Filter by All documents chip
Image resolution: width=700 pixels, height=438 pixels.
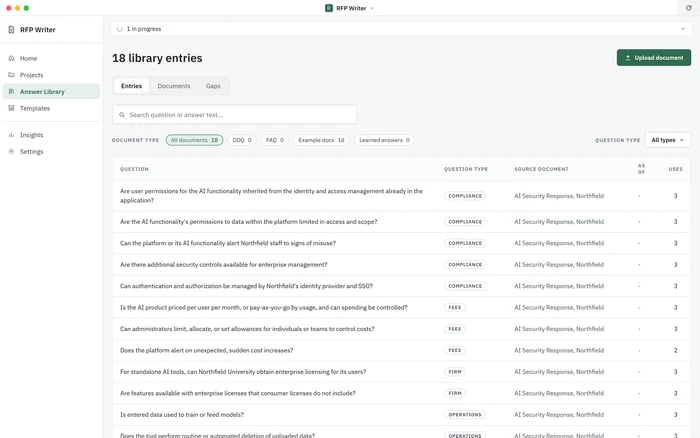(x=194, y=140)
